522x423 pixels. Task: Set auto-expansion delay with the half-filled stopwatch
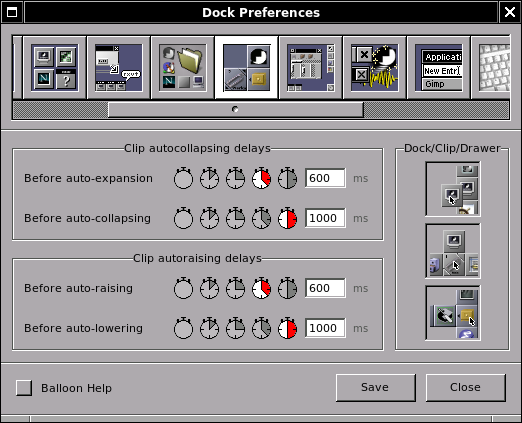coord(287,178)
